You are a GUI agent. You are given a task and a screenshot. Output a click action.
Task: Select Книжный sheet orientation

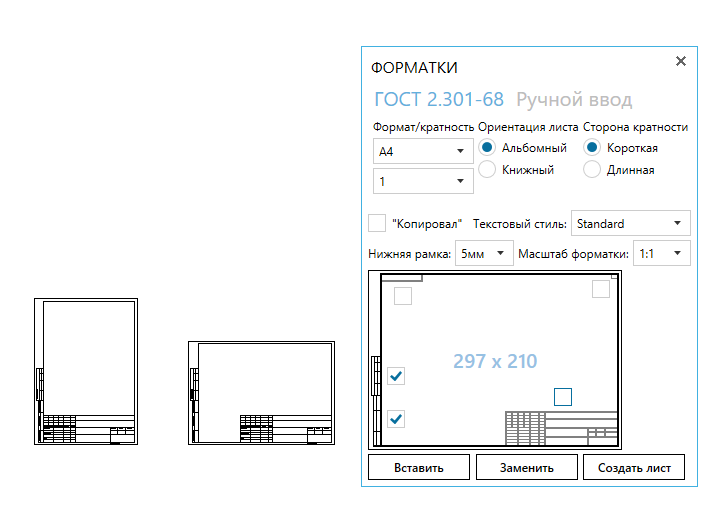tap(487, 170)
